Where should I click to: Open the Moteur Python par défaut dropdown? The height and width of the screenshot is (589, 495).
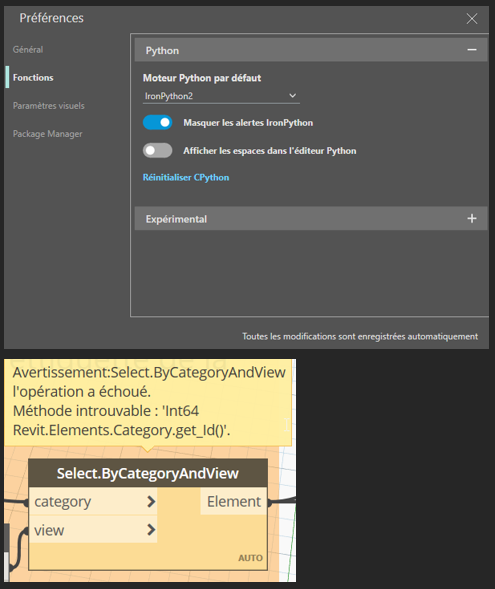[221, 96]
